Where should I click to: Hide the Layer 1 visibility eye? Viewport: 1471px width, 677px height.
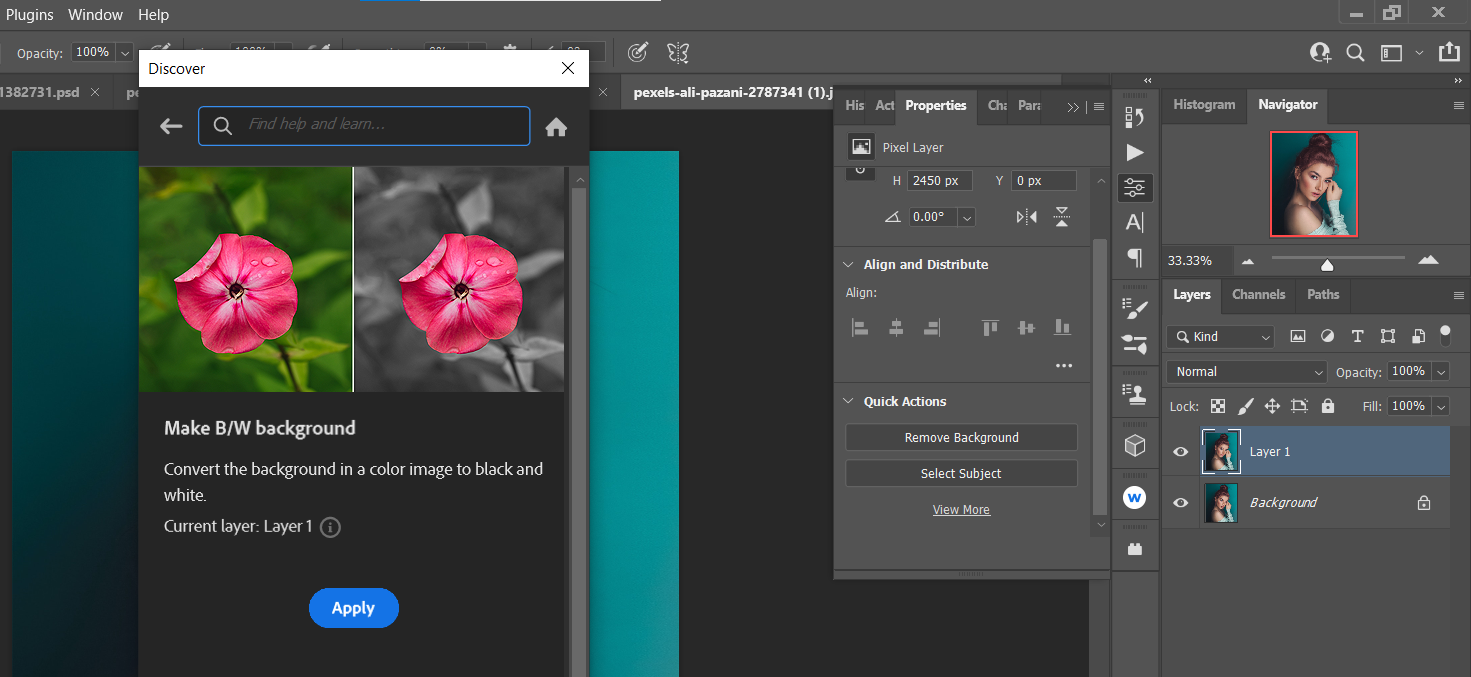pyautogui.click(x=1181, y=451)
